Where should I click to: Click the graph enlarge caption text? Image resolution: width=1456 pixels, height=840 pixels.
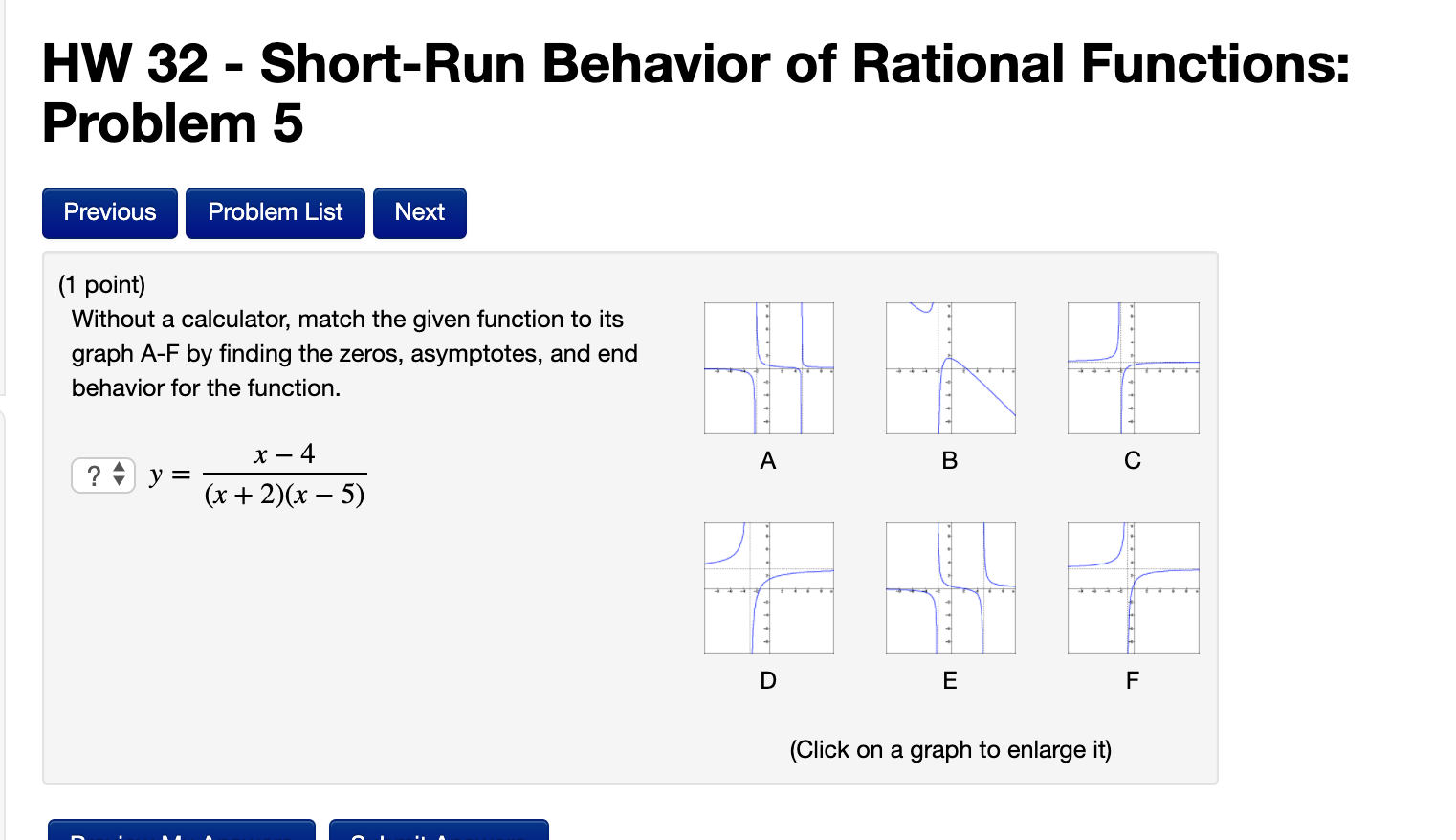point(950,750)
